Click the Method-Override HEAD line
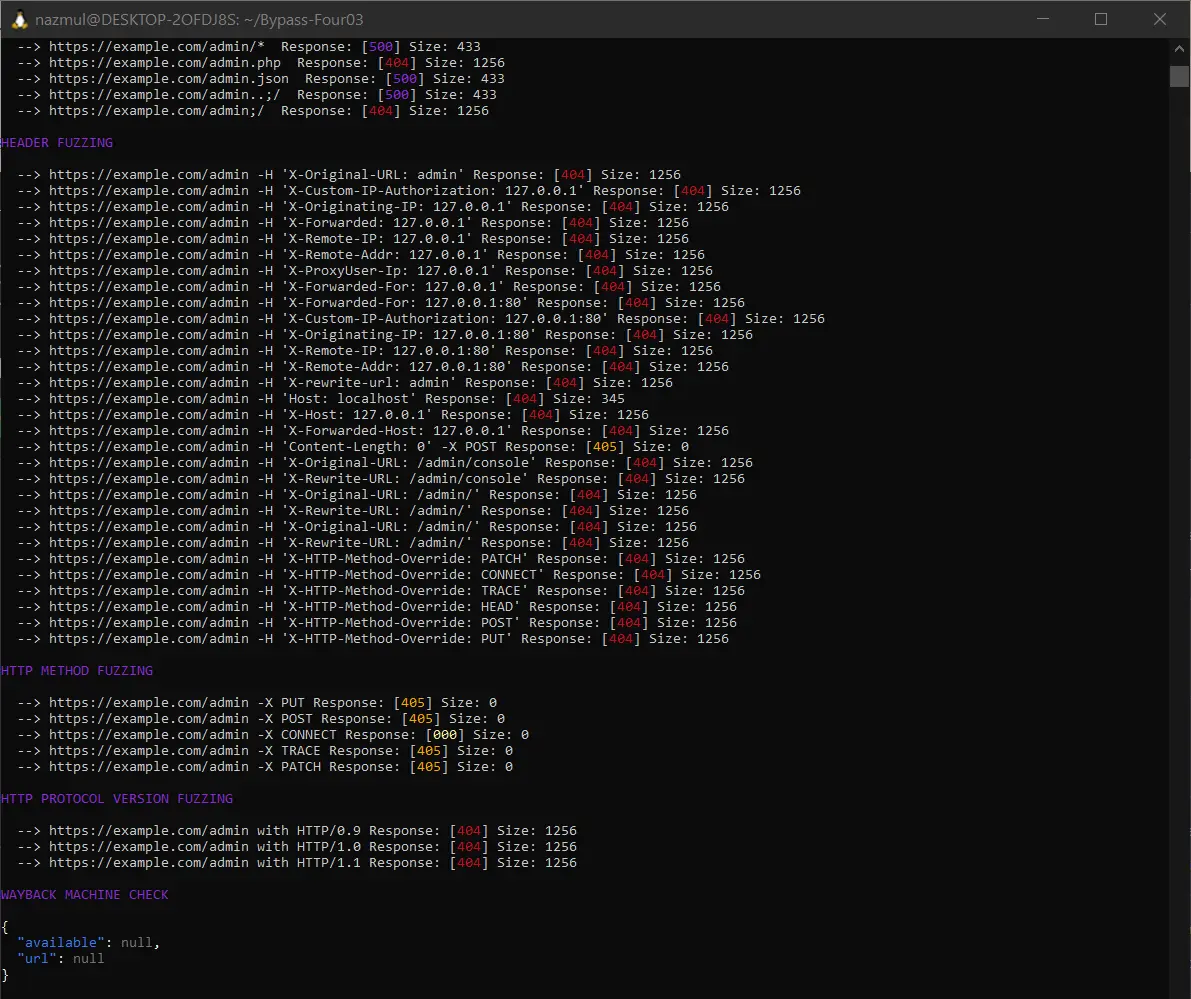Viewport: 1191px width, 999px height. 378,606
